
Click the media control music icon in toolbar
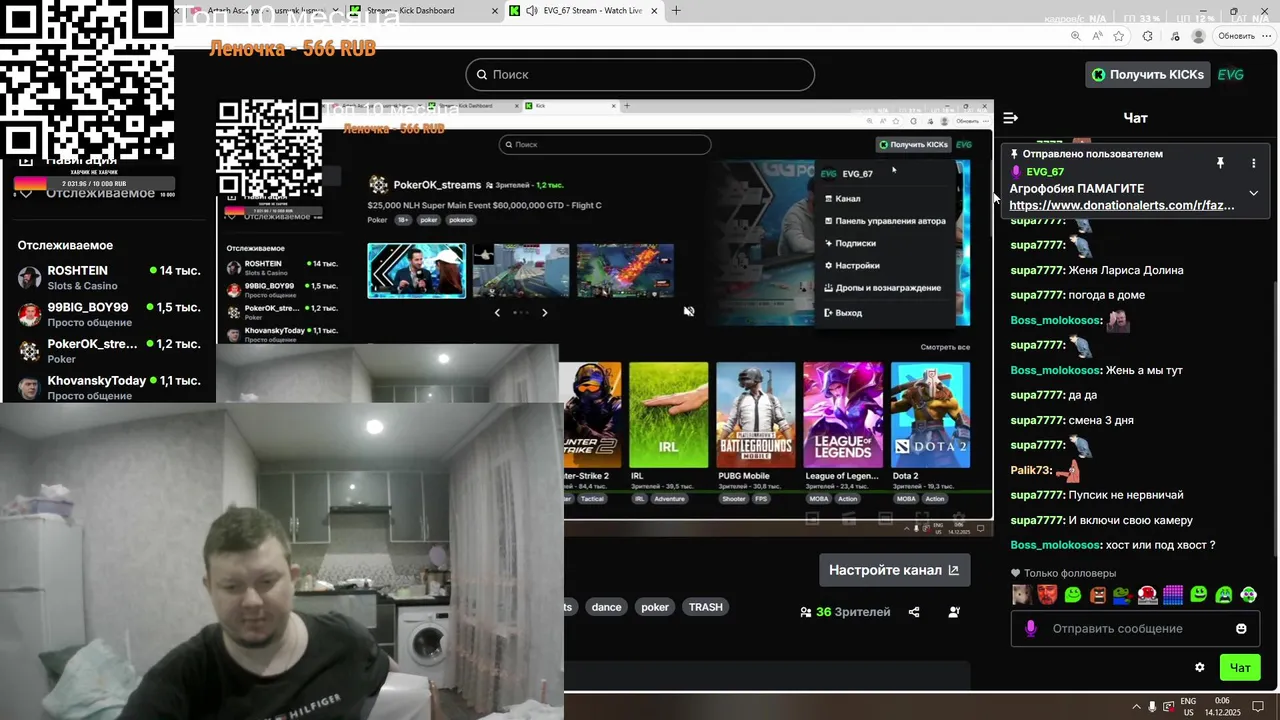pos(1174,36)
